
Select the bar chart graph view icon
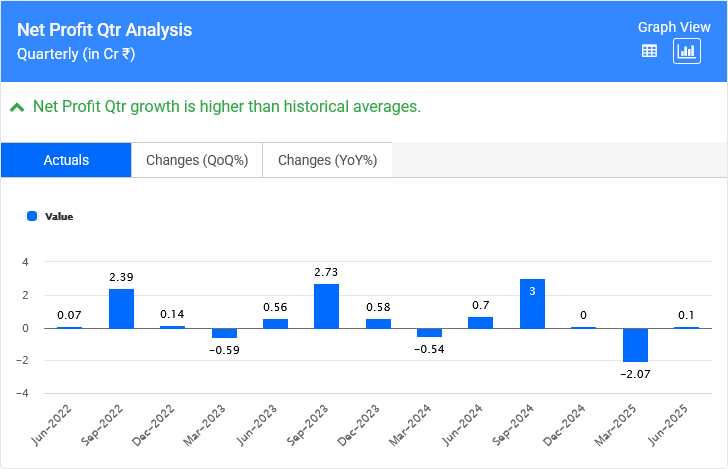(x=686, y=51)
